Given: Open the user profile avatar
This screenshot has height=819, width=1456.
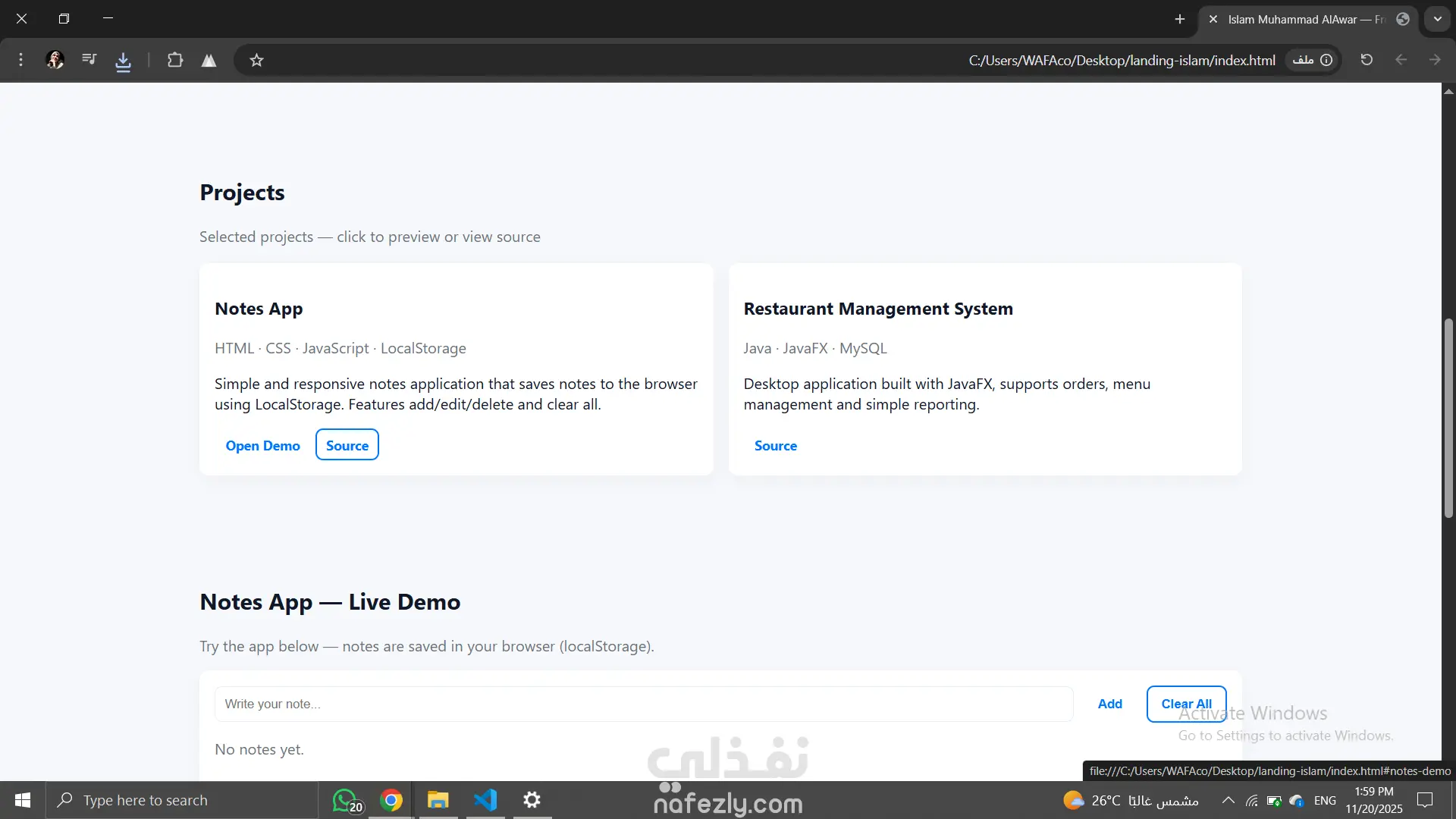Looking at the screenshot, I should pos(55,60).
